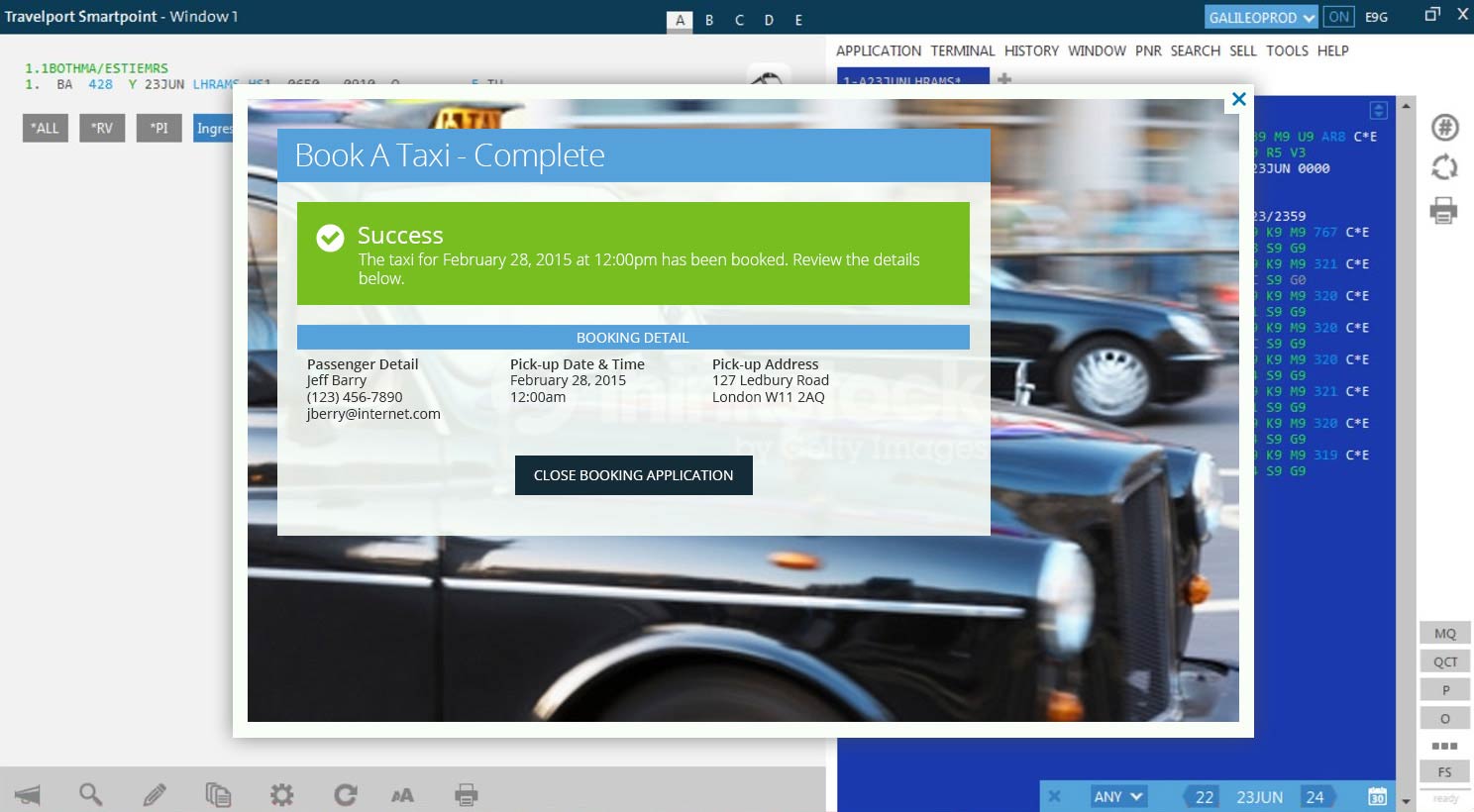Click the P quick command button
This screenshot has width=1474, height=812.
pyautogui.click(x=1445, y=690)
